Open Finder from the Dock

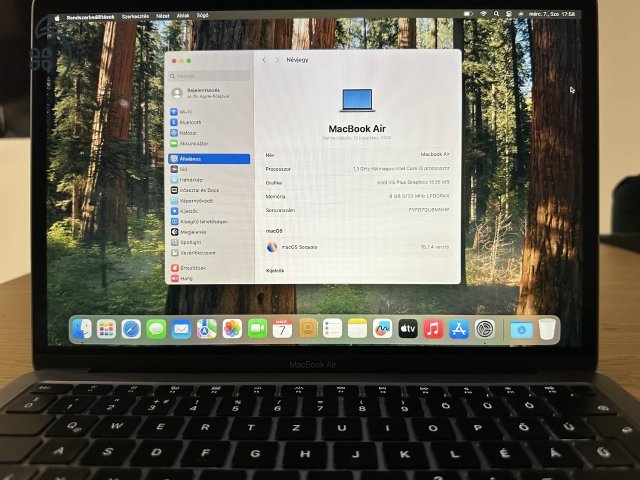[82, 329]
